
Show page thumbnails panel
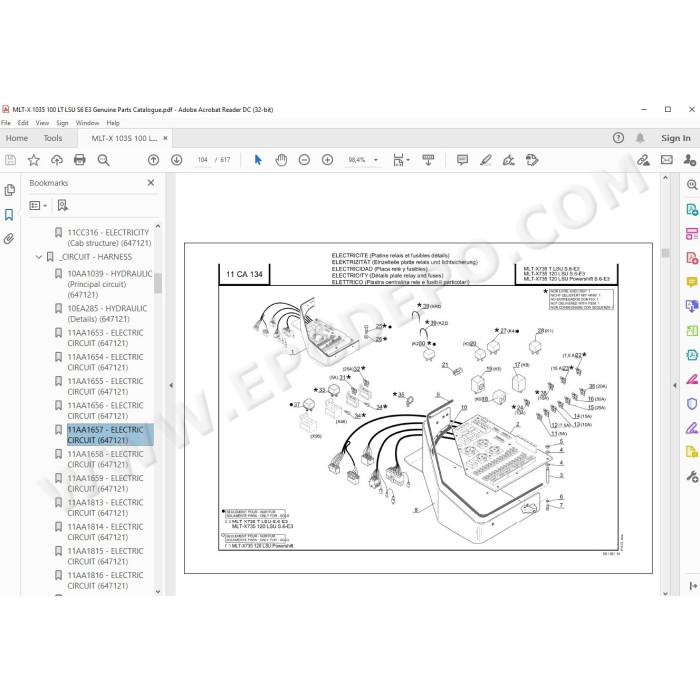(x=9, y=190)
